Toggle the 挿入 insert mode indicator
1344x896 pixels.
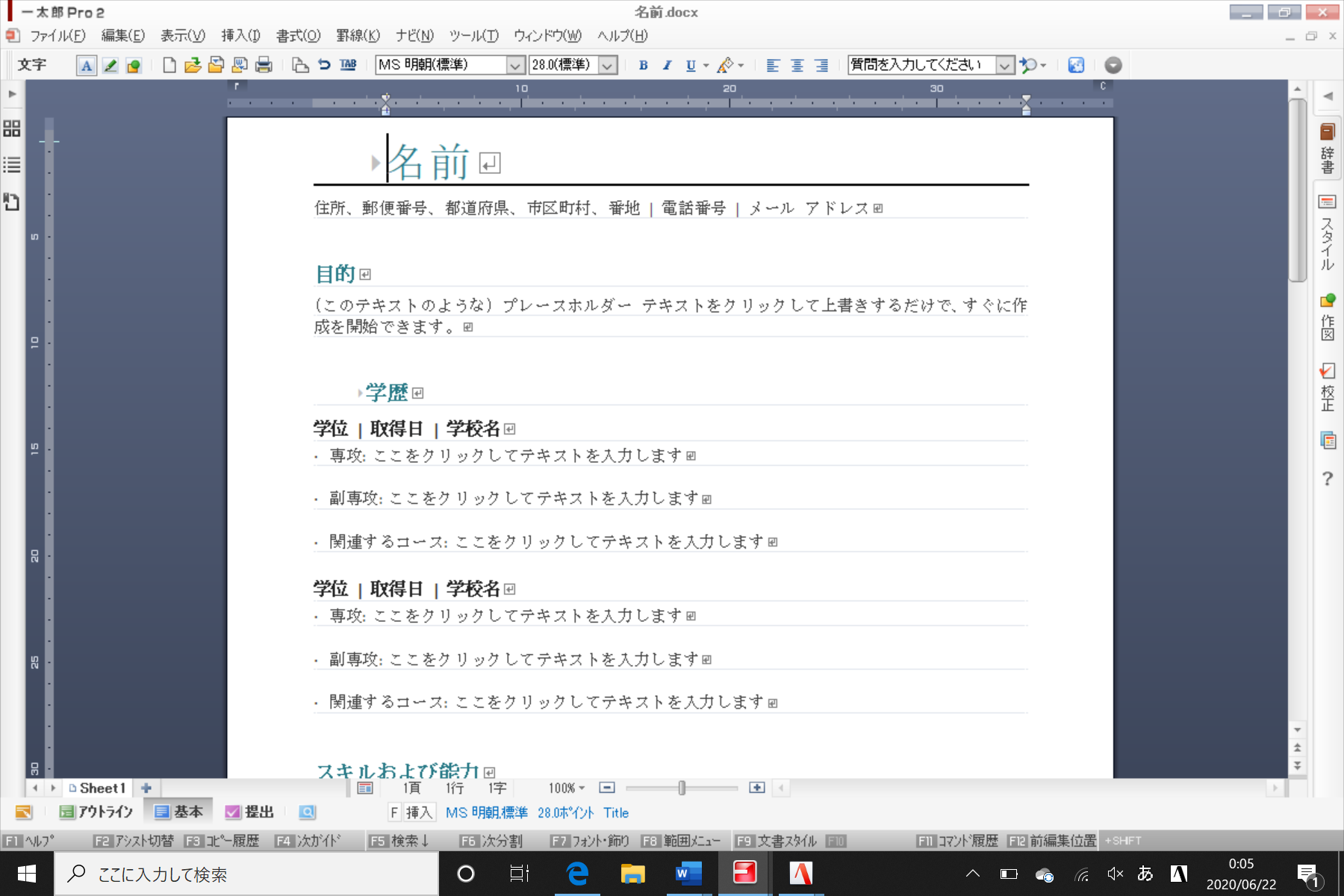(x=419, y=812)
